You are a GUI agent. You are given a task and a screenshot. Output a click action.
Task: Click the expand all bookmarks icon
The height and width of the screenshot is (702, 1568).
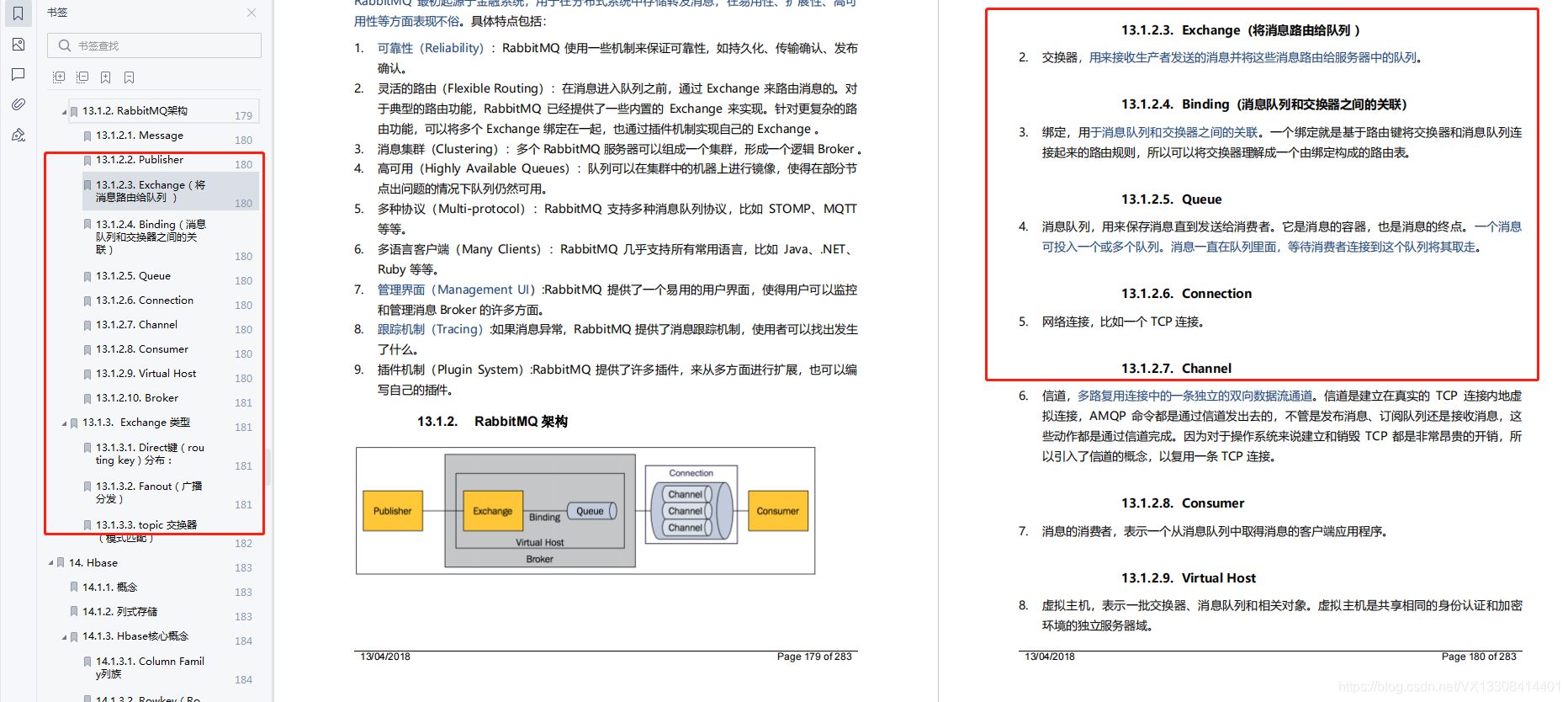59,77
